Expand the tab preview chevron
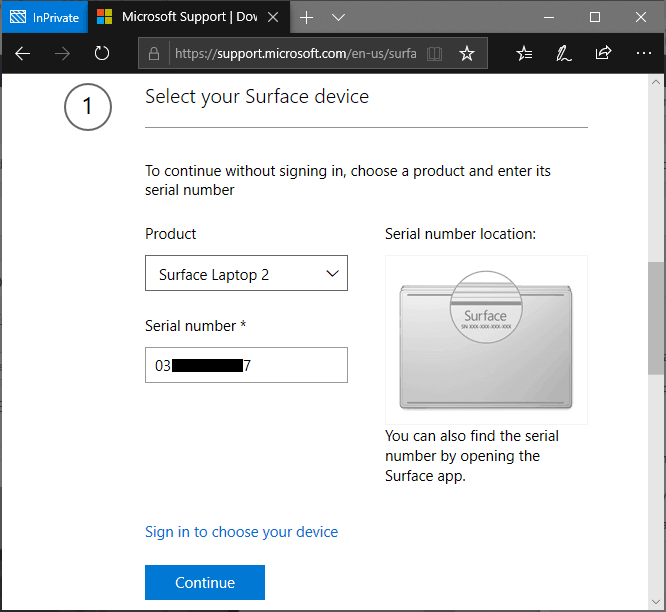 click(338, 17)
